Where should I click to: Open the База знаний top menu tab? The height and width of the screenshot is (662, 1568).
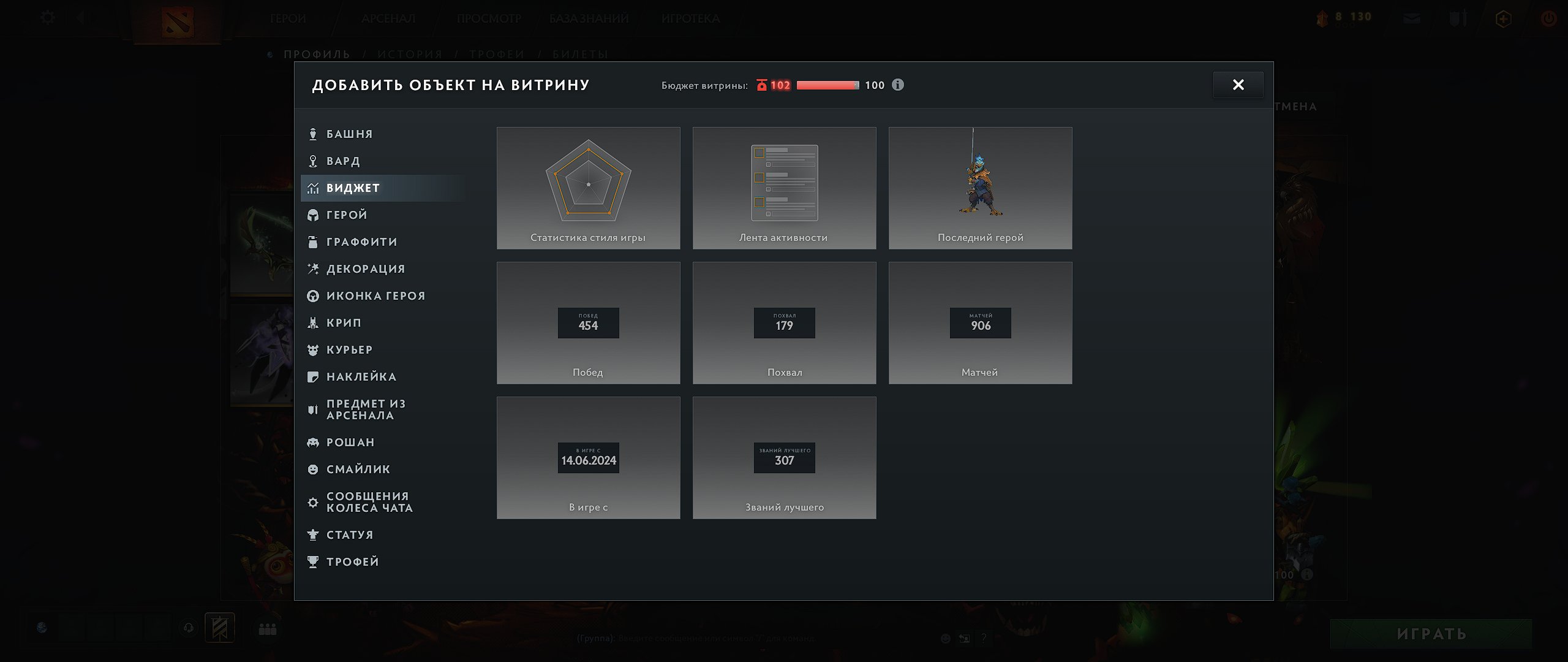[589, 18]
